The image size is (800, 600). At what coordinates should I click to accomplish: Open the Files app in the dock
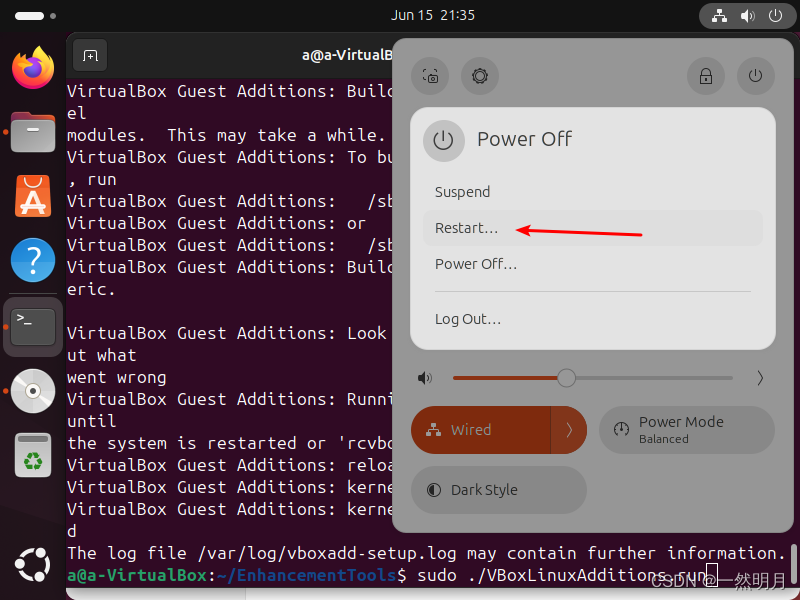(x=33, y=132)
